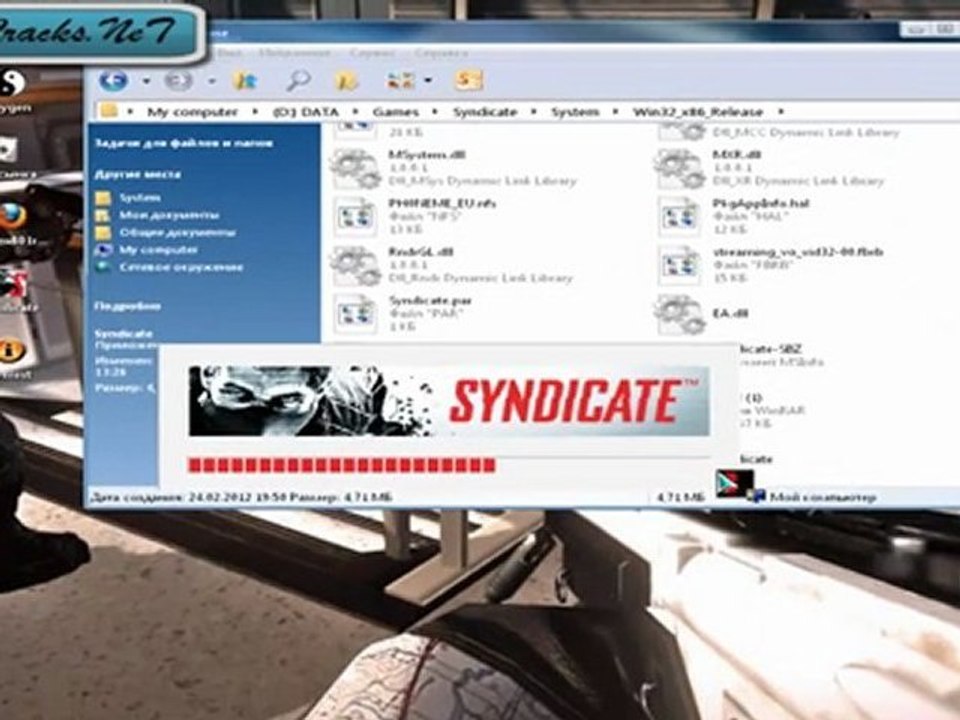Screen dimensions: 960x720
Task: Collapse the Другие места section
Action: pos(138,174)
